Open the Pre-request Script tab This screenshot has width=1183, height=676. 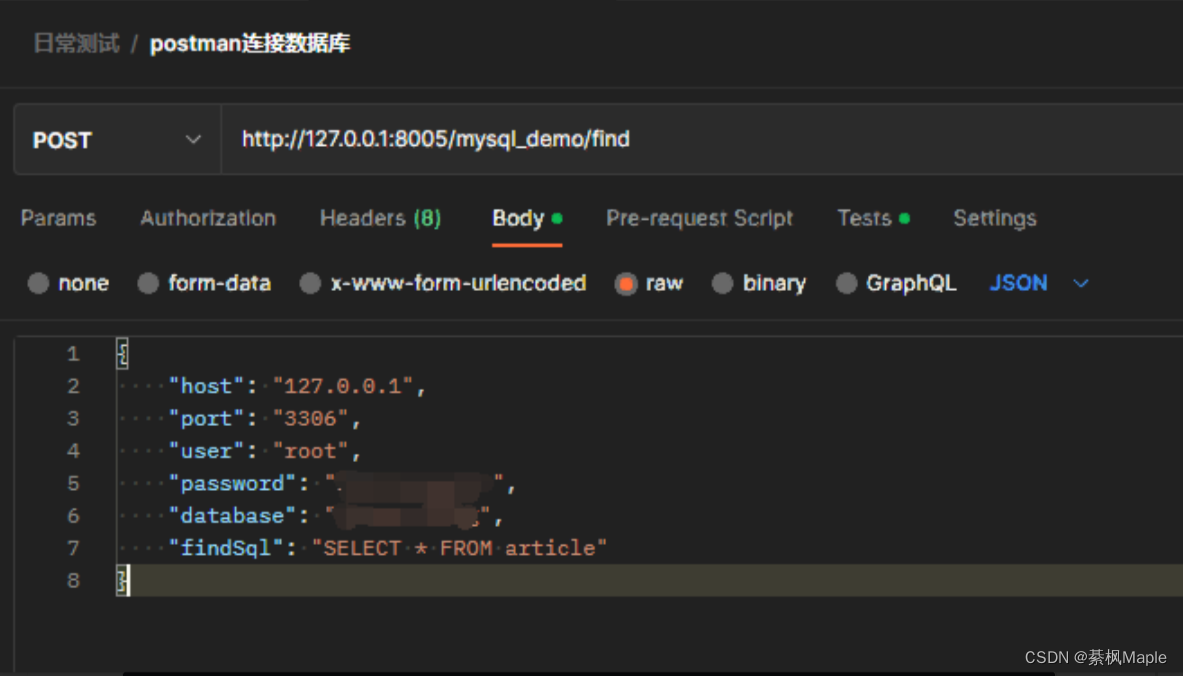tap(699, 218)
